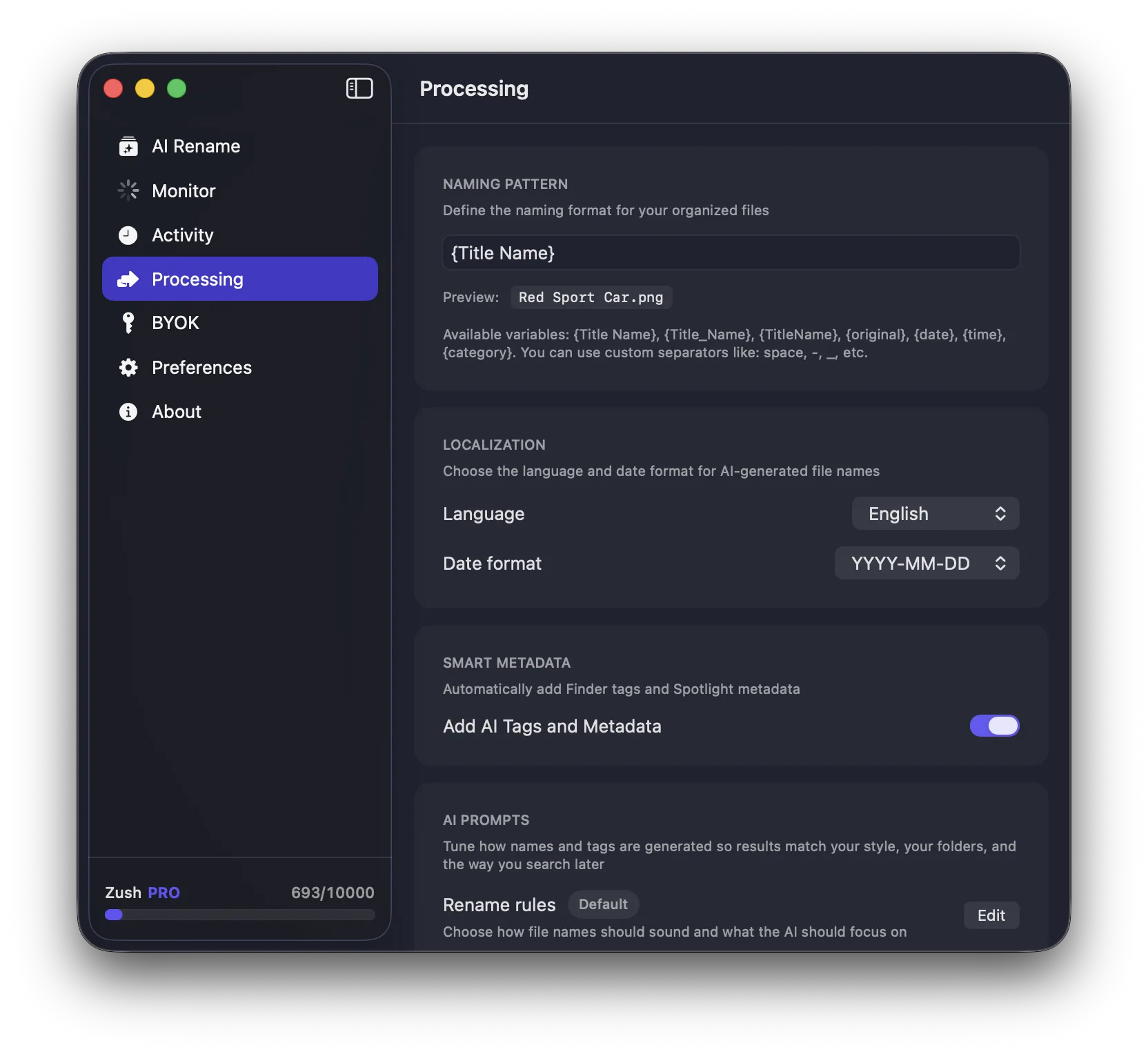The height and width of the screenshot is (1054, 1148).
Task: Click the Zush PRO usage progress bar
Action: pyautogui.click(x=239, y=915)
